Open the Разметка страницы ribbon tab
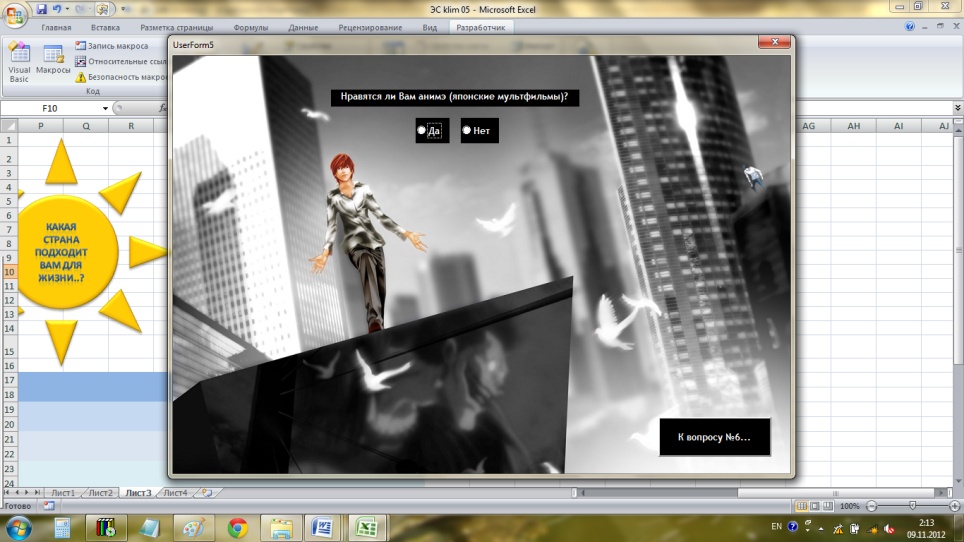 [176, 28]
